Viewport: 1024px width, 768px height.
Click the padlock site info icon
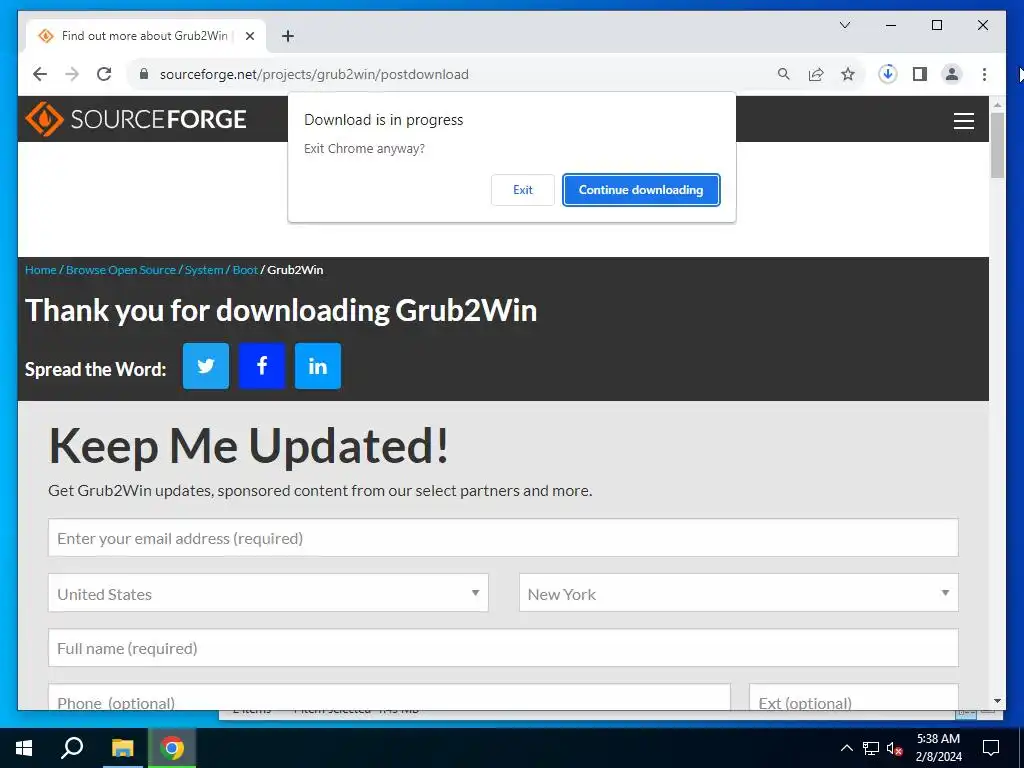(144, 74)
